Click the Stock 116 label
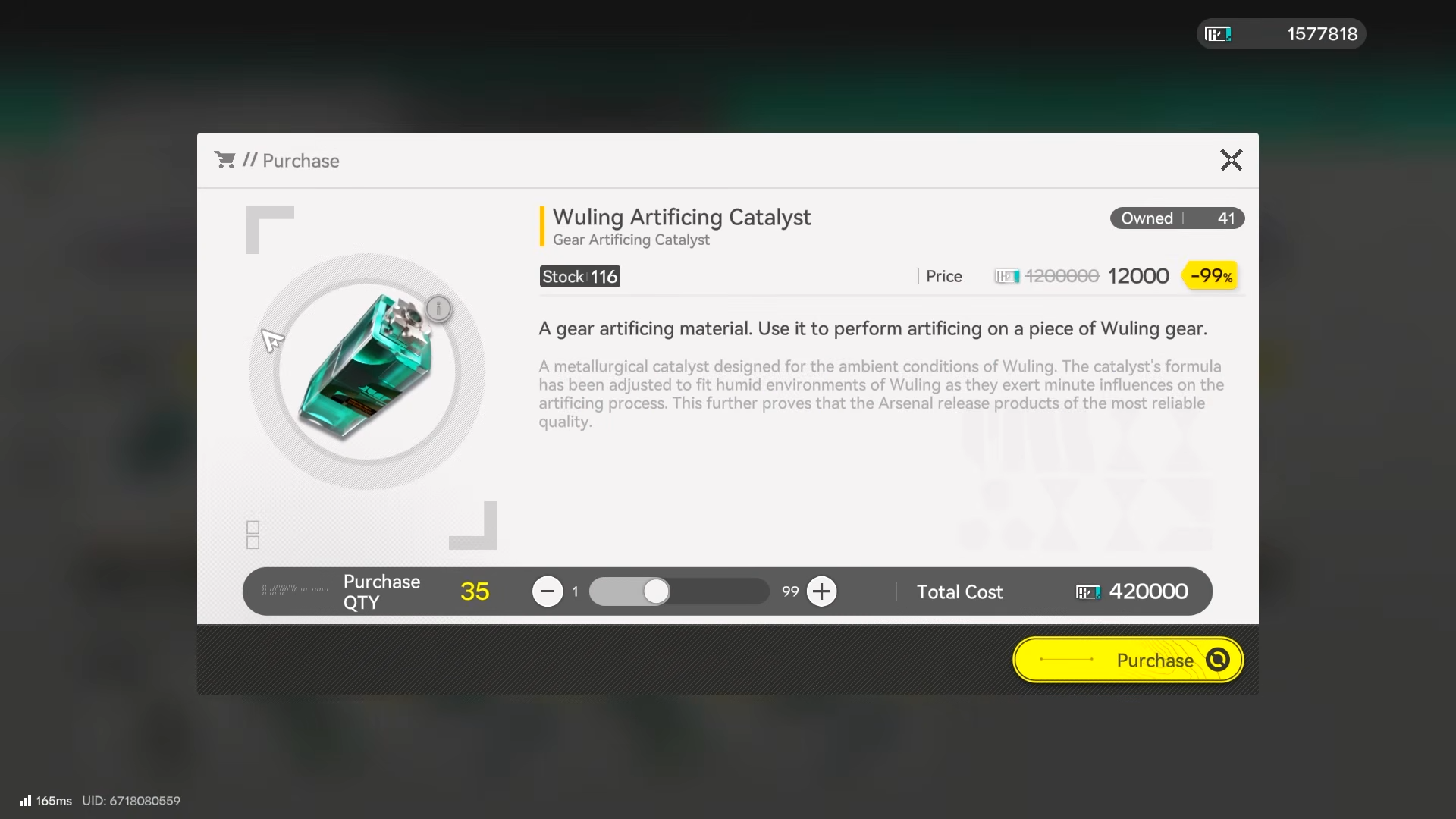This screenshot has width=1456, height=819. (x=580, y=277)
